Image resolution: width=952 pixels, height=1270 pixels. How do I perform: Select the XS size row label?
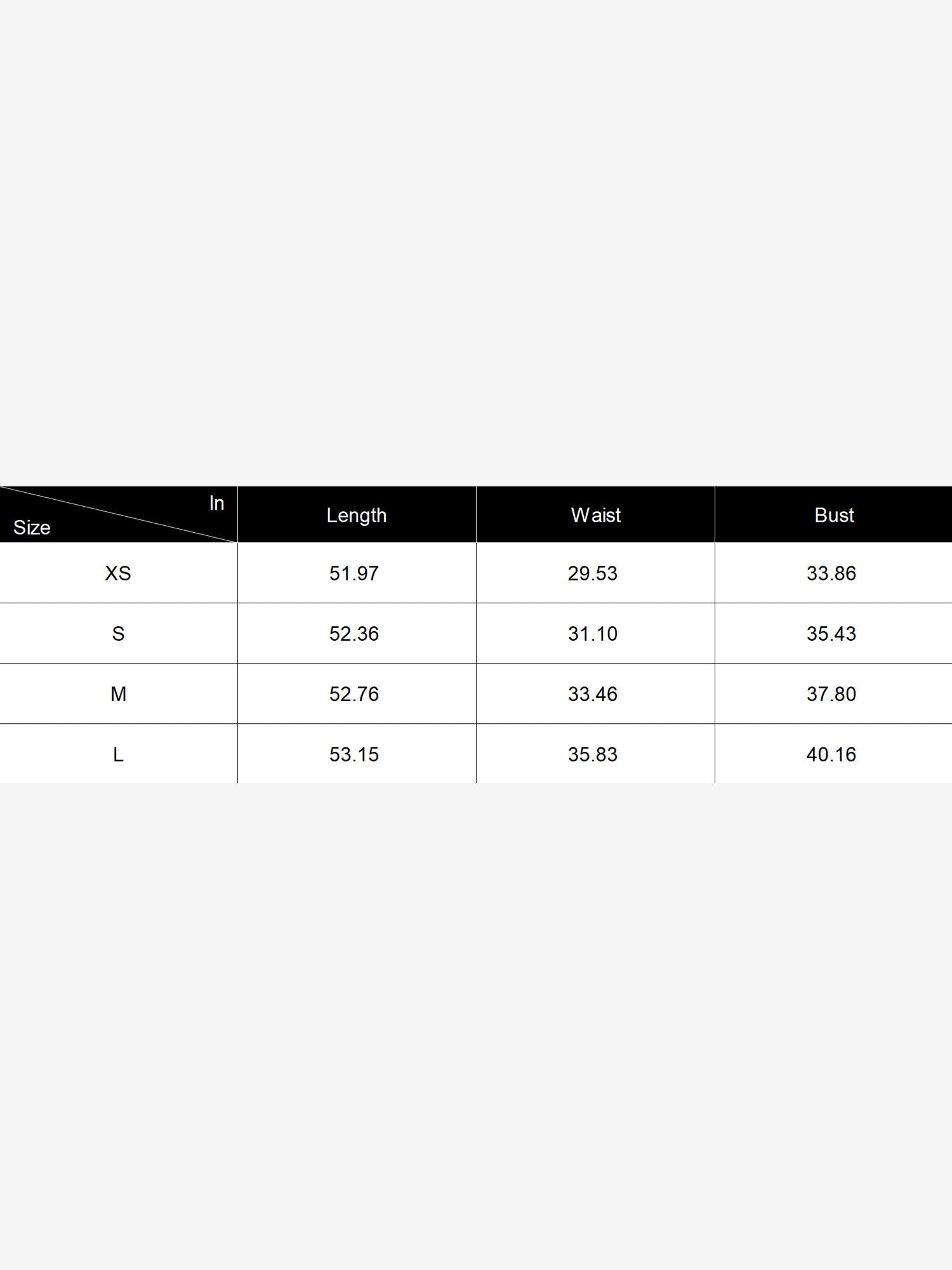(118, 573)
